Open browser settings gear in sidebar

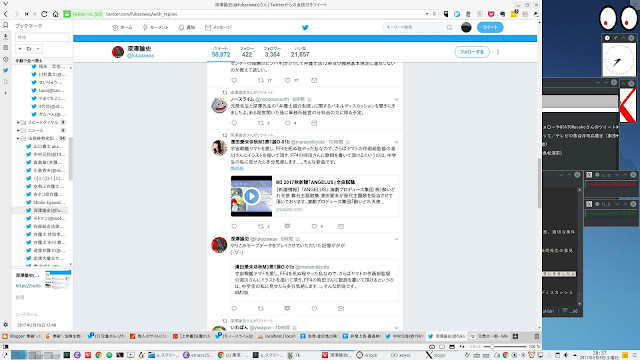5,325
